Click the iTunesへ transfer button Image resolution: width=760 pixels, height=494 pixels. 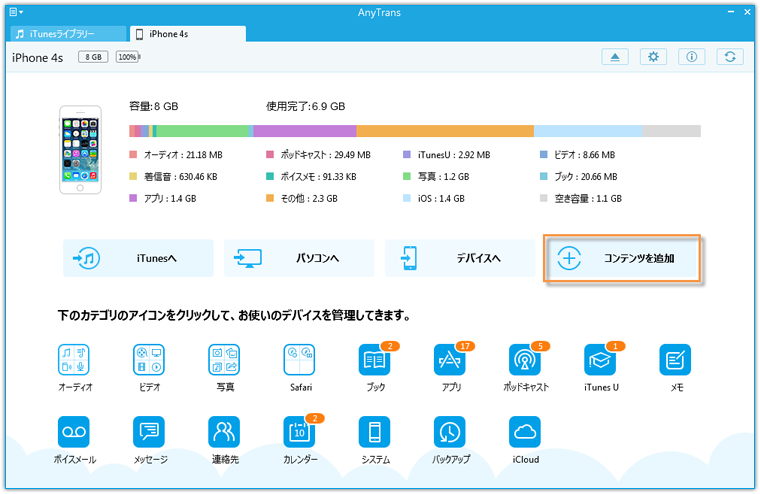[x=138, y=258]
